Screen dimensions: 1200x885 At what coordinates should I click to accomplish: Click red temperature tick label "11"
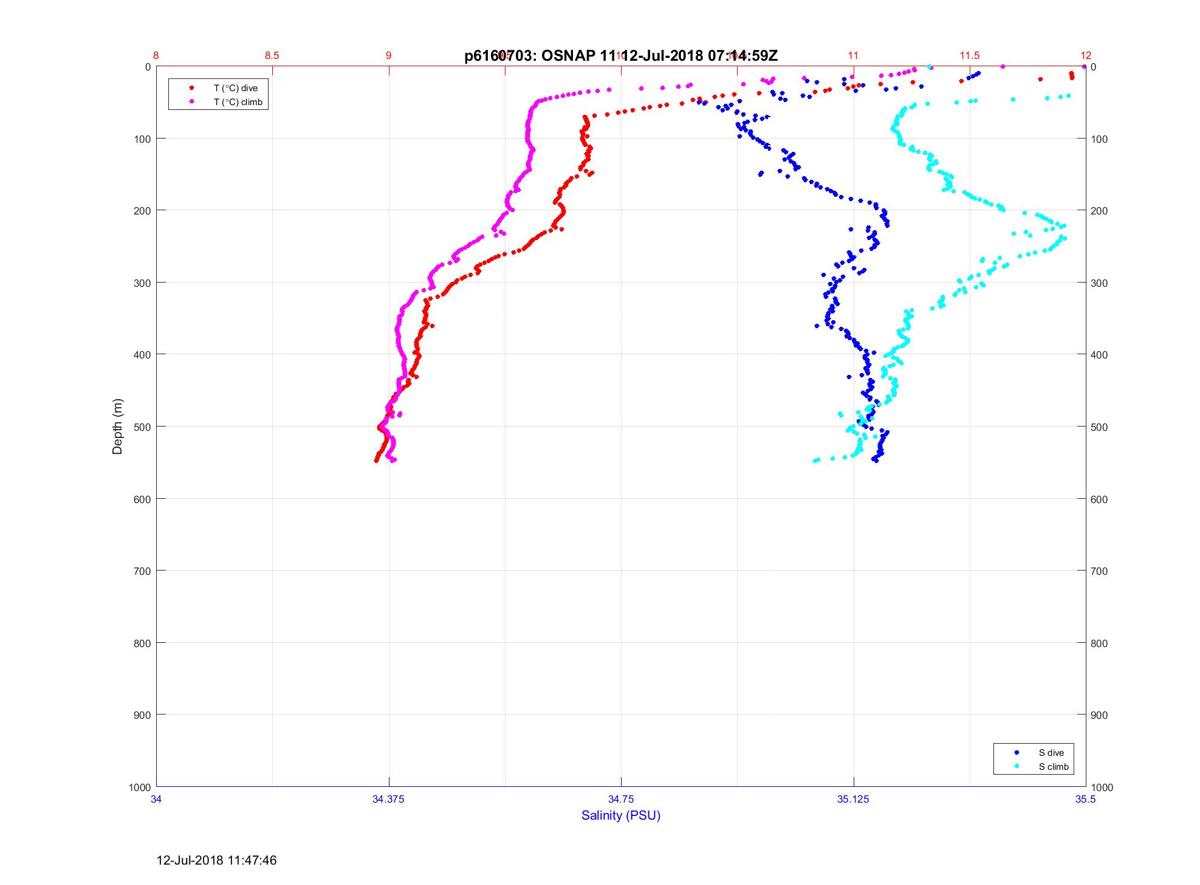coord(853,56)
